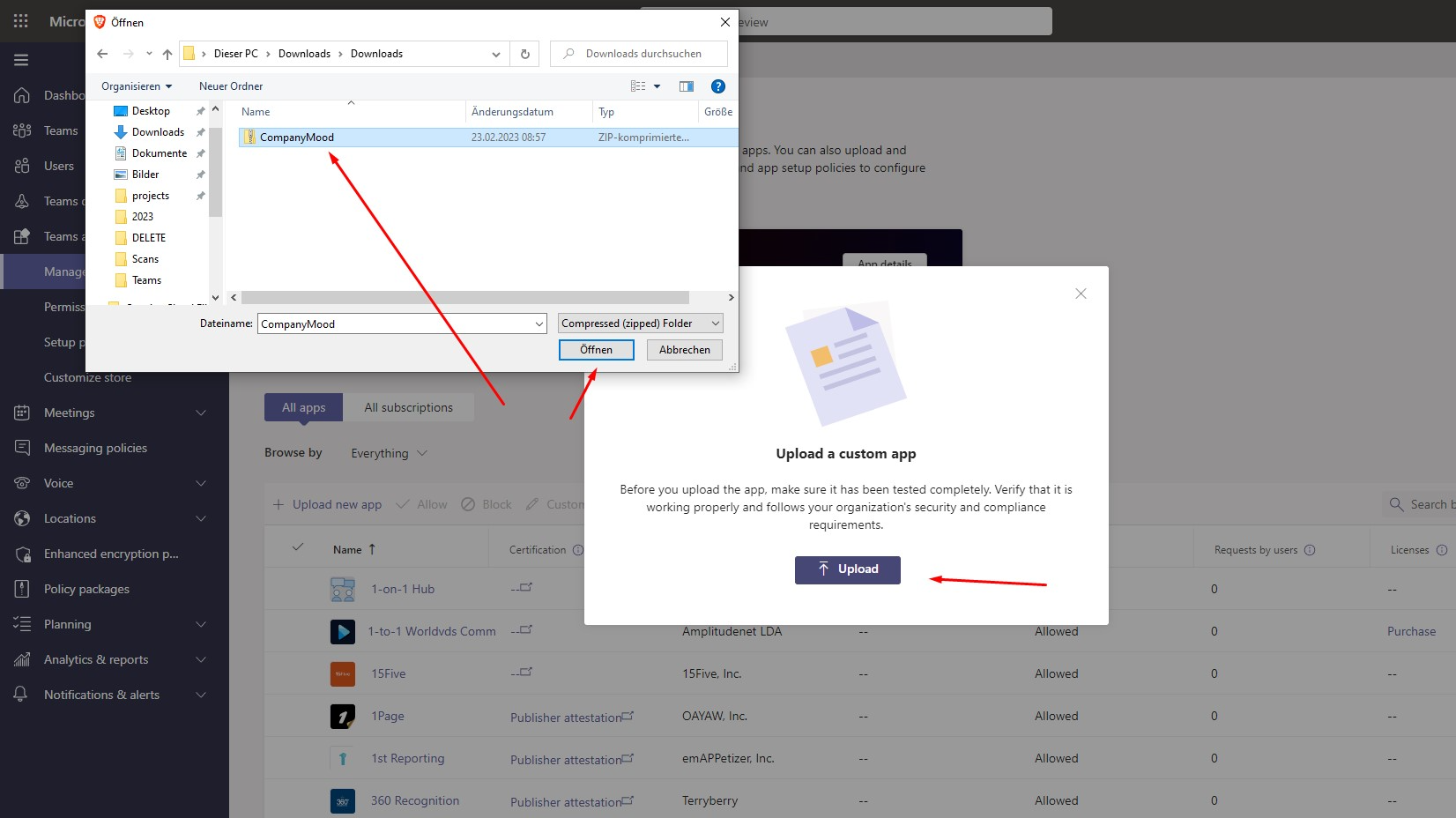Select the CompanyMood zip file

coord(487,138)
